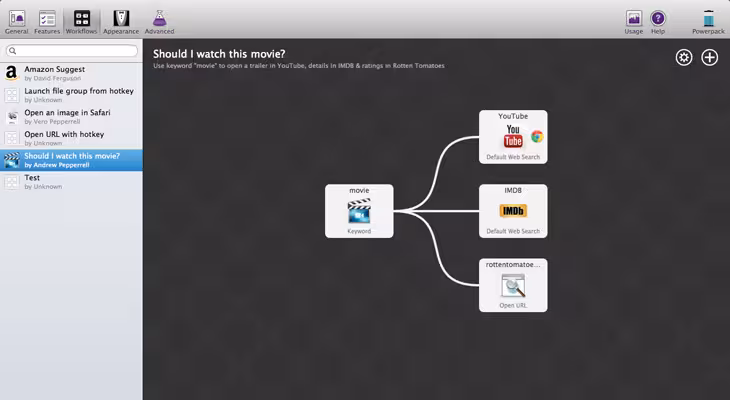Click the 'IMDB' title of the node
This screenshot has width=730, height=400.
pos(513,190)
